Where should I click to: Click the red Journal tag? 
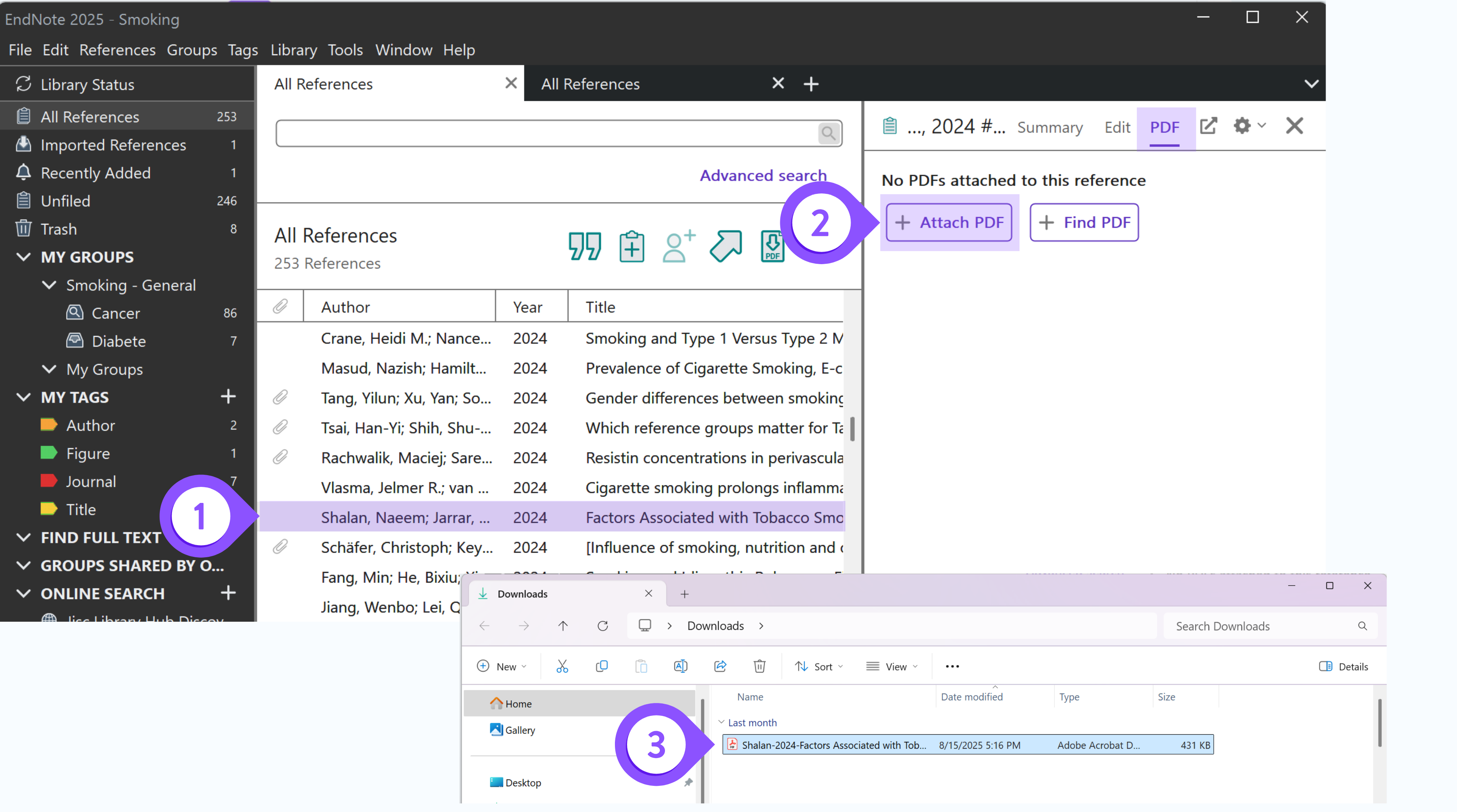coord(90,481)
